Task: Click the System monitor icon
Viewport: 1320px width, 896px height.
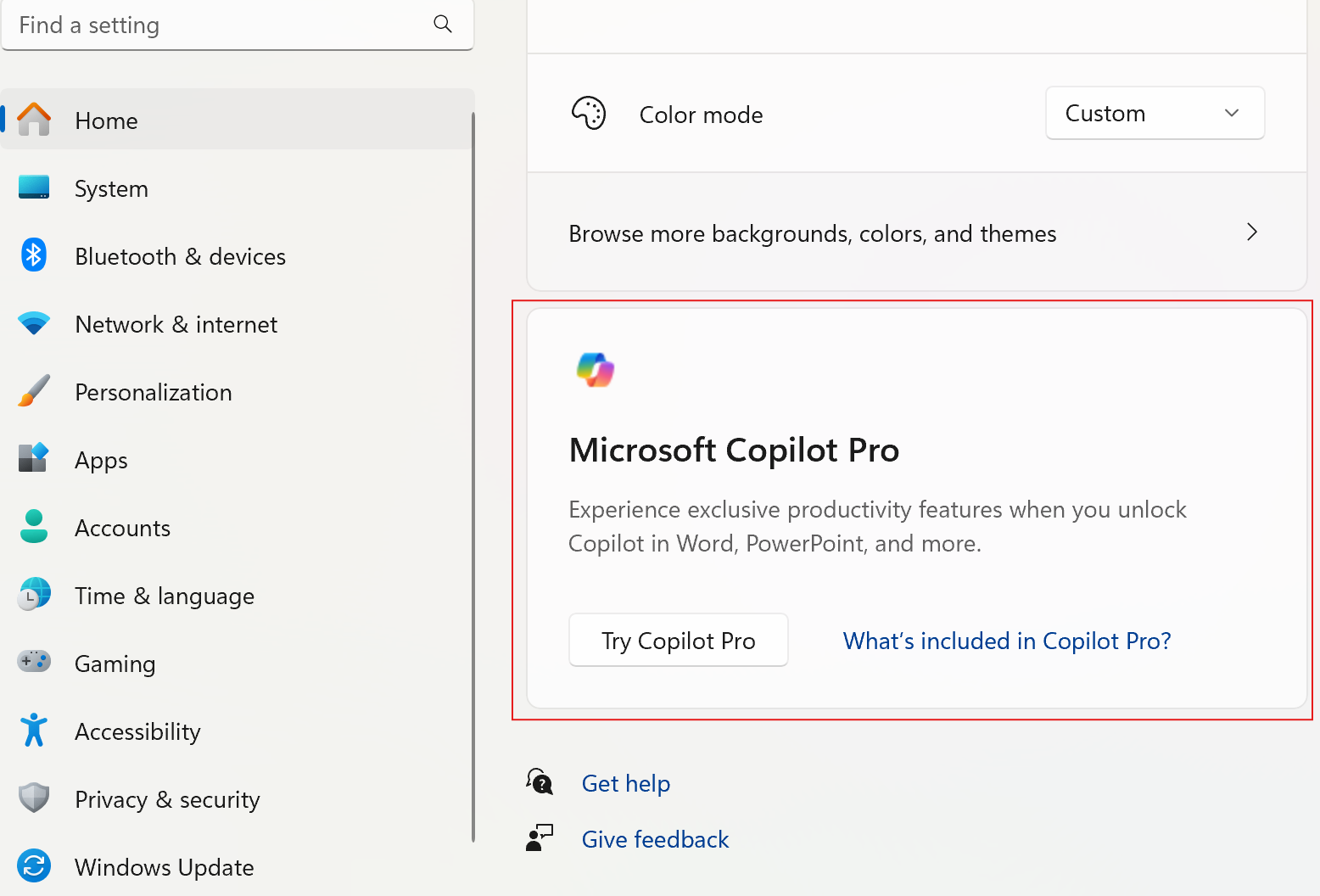Action: tap(34, 188)
